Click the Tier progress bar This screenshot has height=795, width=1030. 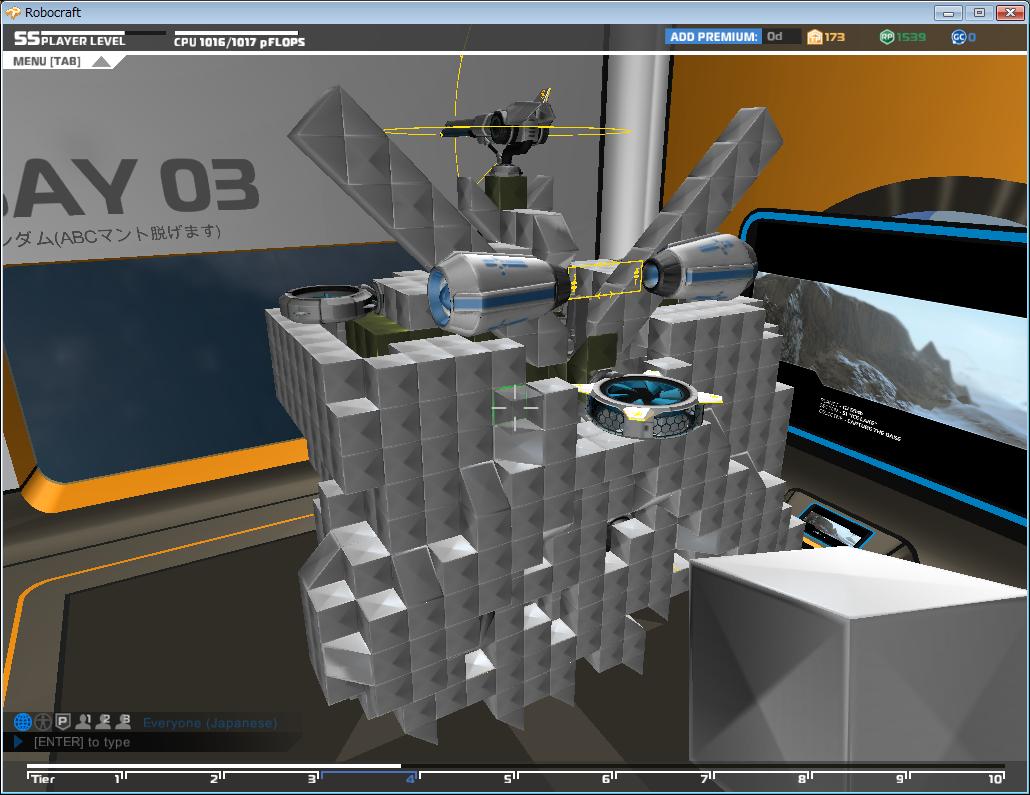coord(516,766)
